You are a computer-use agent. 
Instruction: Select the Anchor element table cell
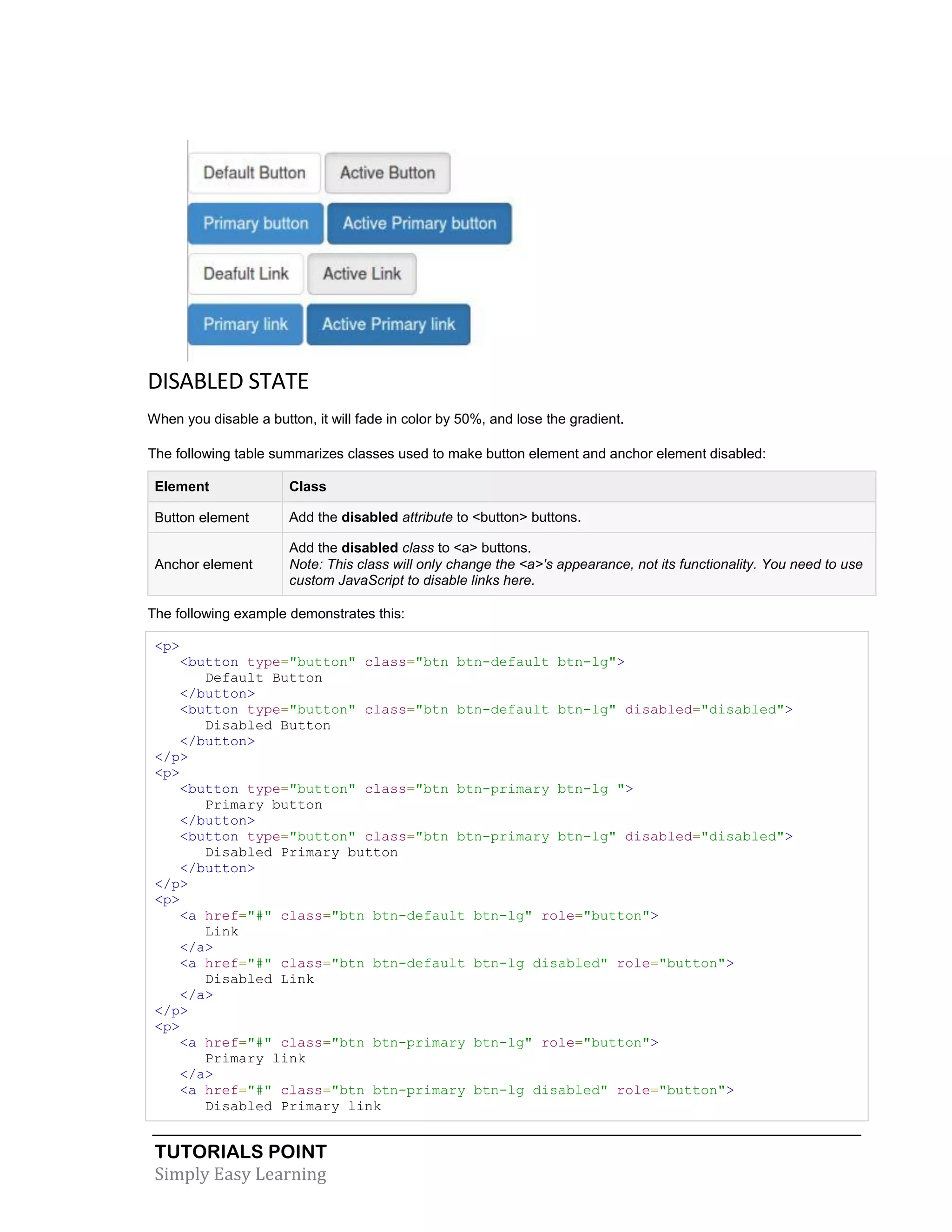tap(203, 564)
